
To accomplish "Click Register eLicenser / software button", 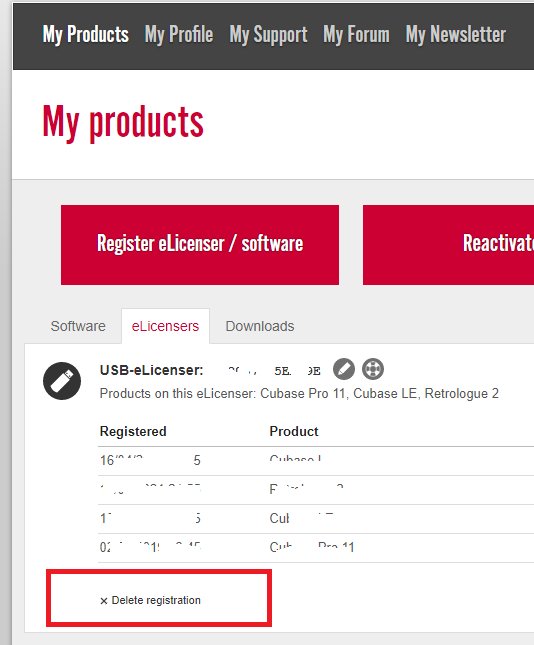I will coord(200,245).
